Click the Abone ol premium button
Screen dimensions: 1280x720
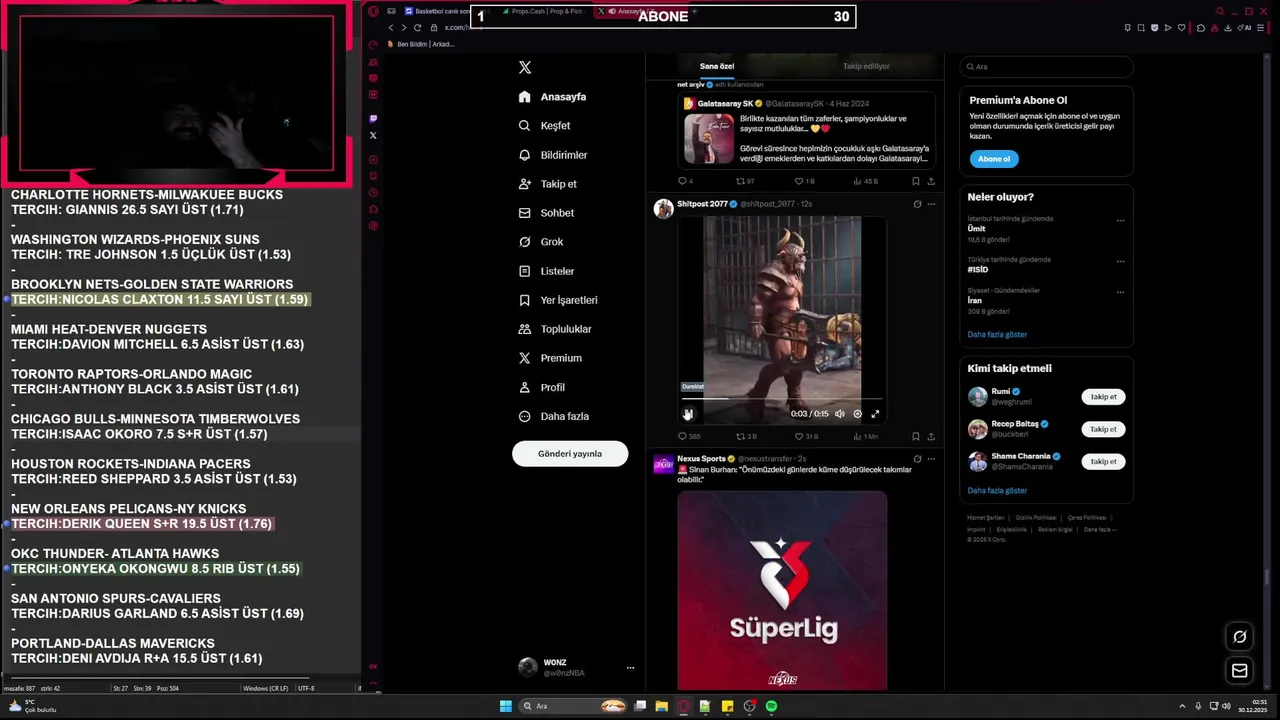point(994,159)
